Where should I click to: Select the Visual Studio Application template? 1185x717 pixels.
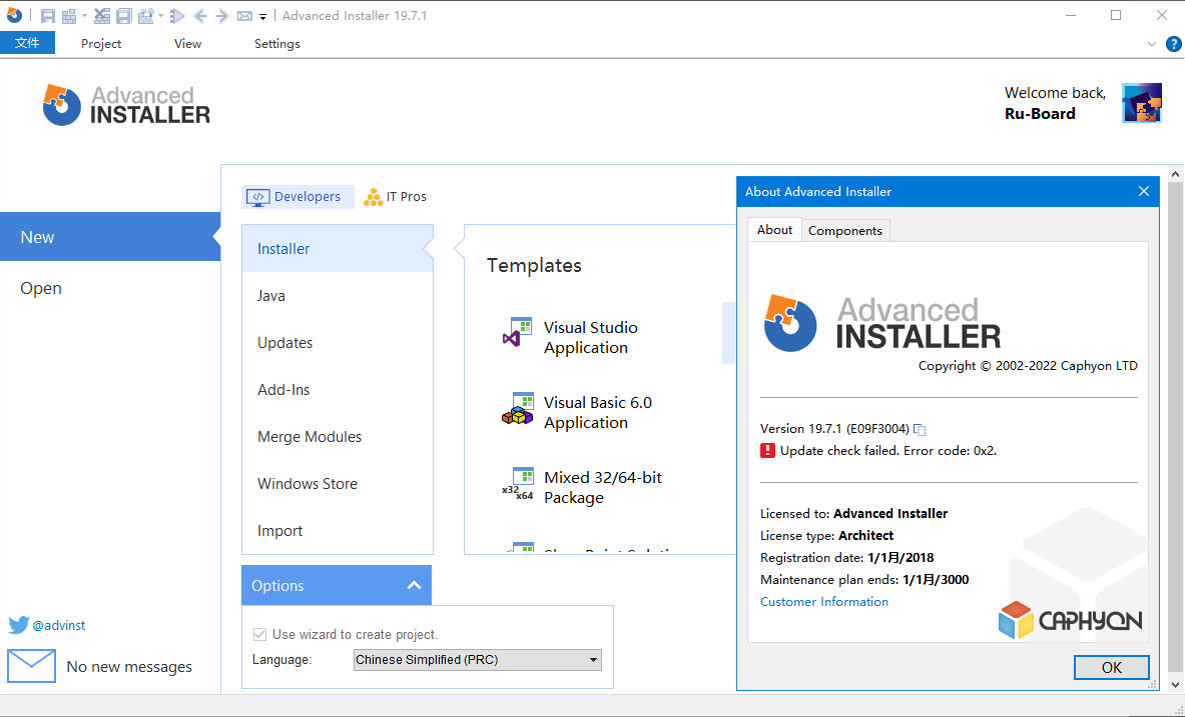[x=586, y=337]
